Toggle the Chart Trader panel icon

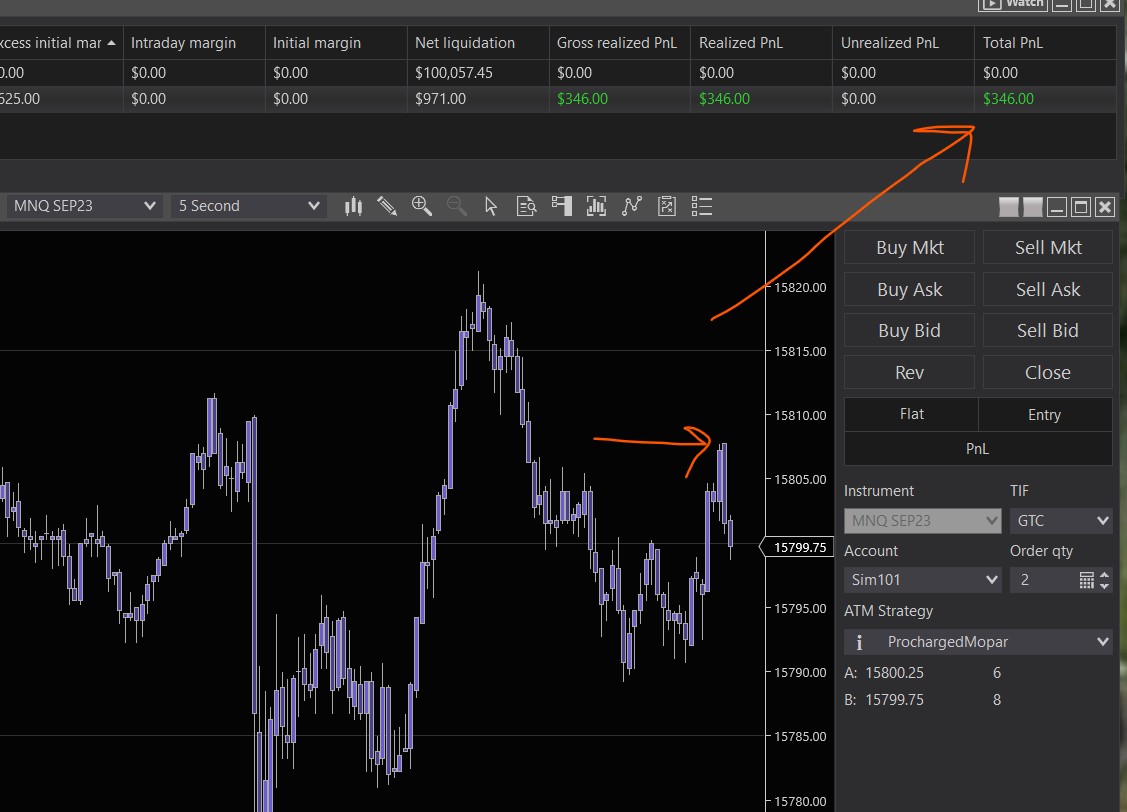point(561,206)
